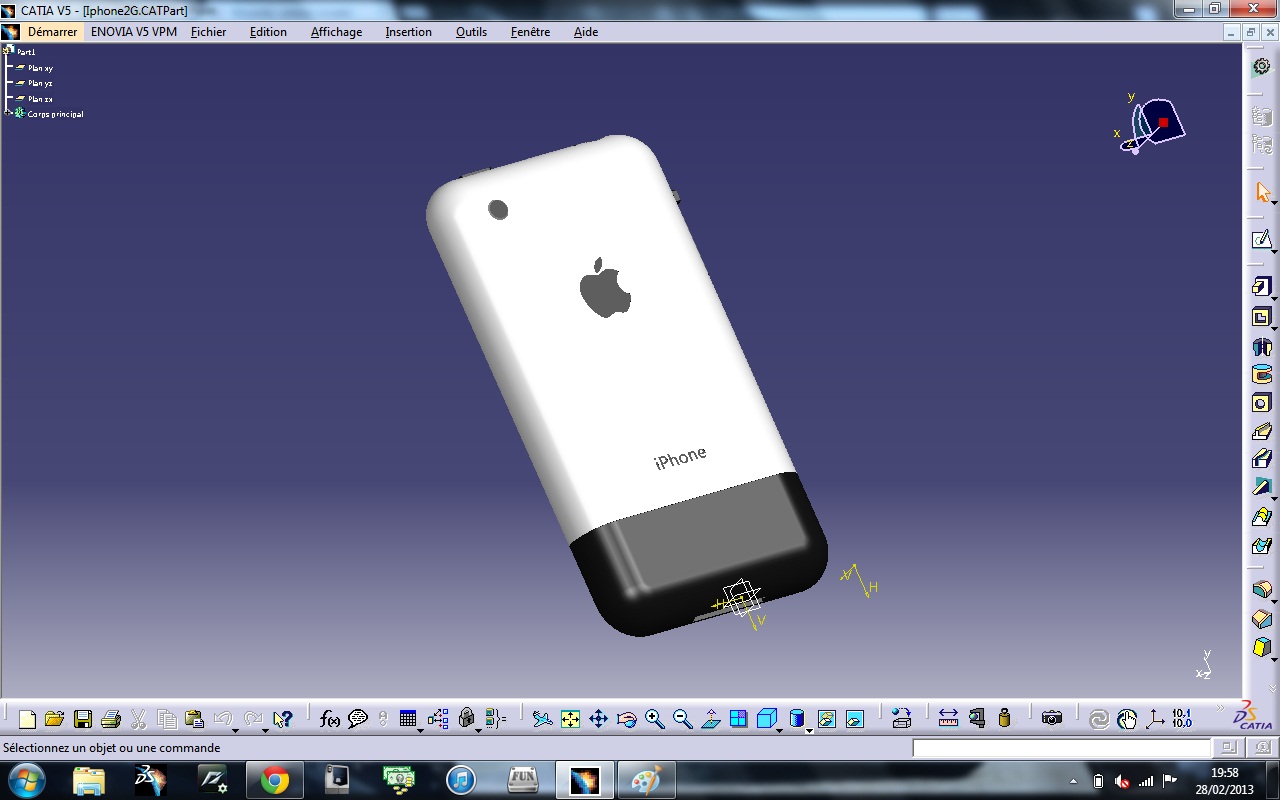Open the Design Table grid icon
The height and width of the screenshot is (800, 1280).
(x=408, y=719)
